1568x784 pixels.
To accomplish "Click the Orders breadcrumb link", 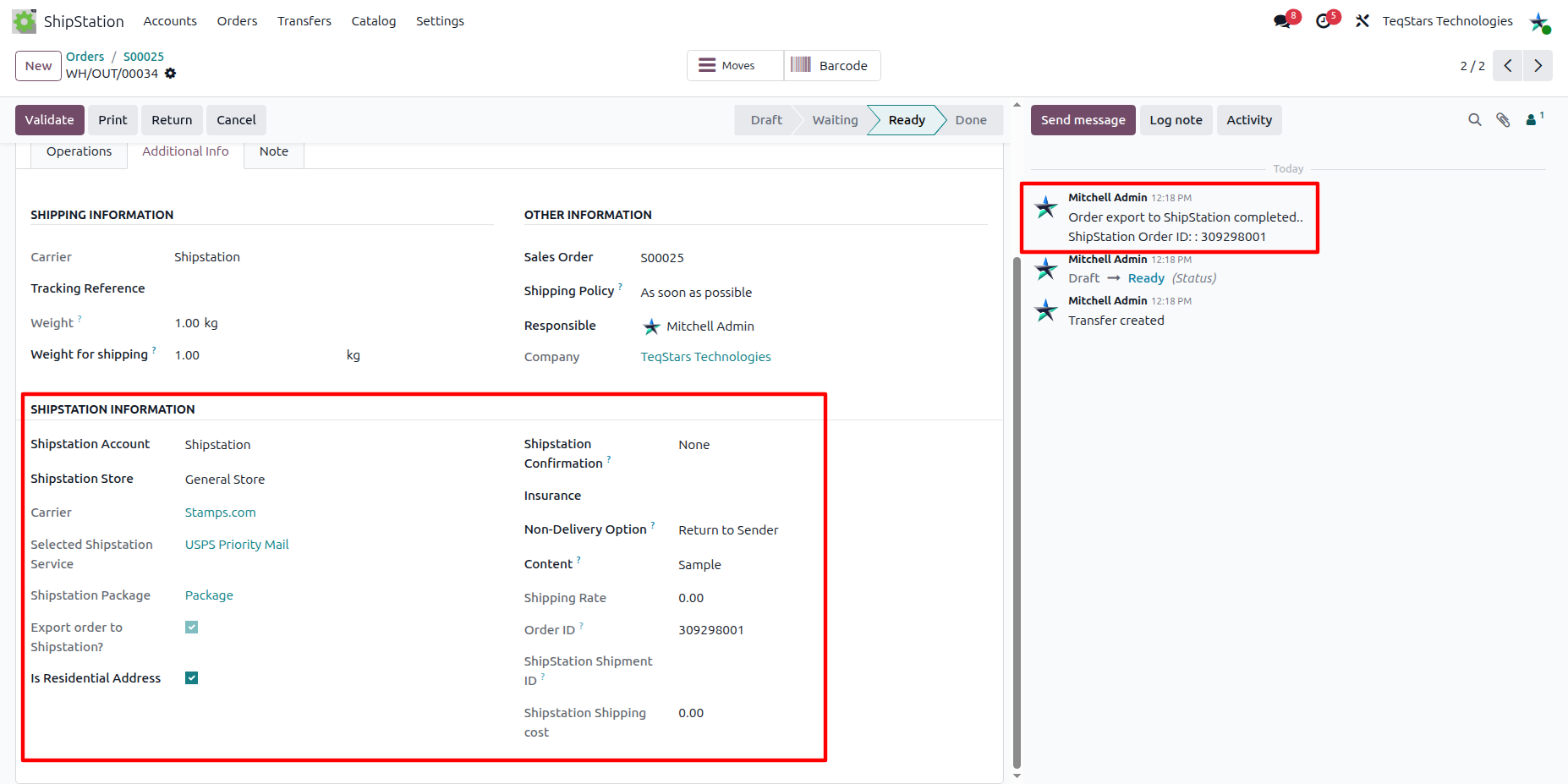I will coord(85,57).
